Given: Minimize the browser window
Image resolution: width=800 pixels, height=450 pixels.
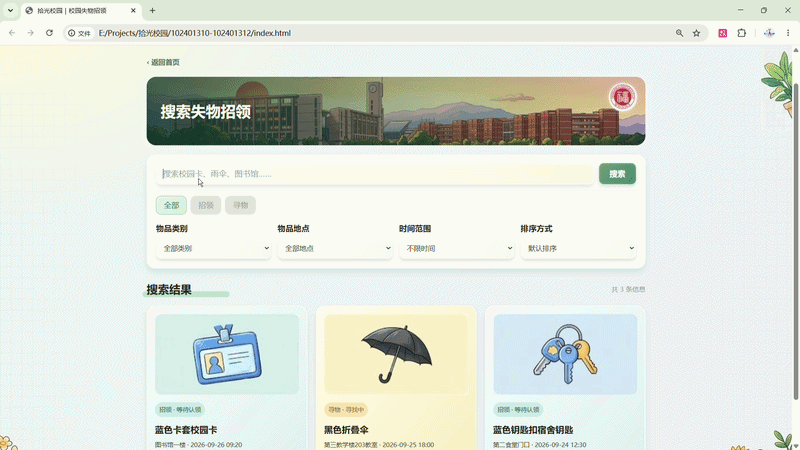Looking at the screenshot, I should click(740, 10).
